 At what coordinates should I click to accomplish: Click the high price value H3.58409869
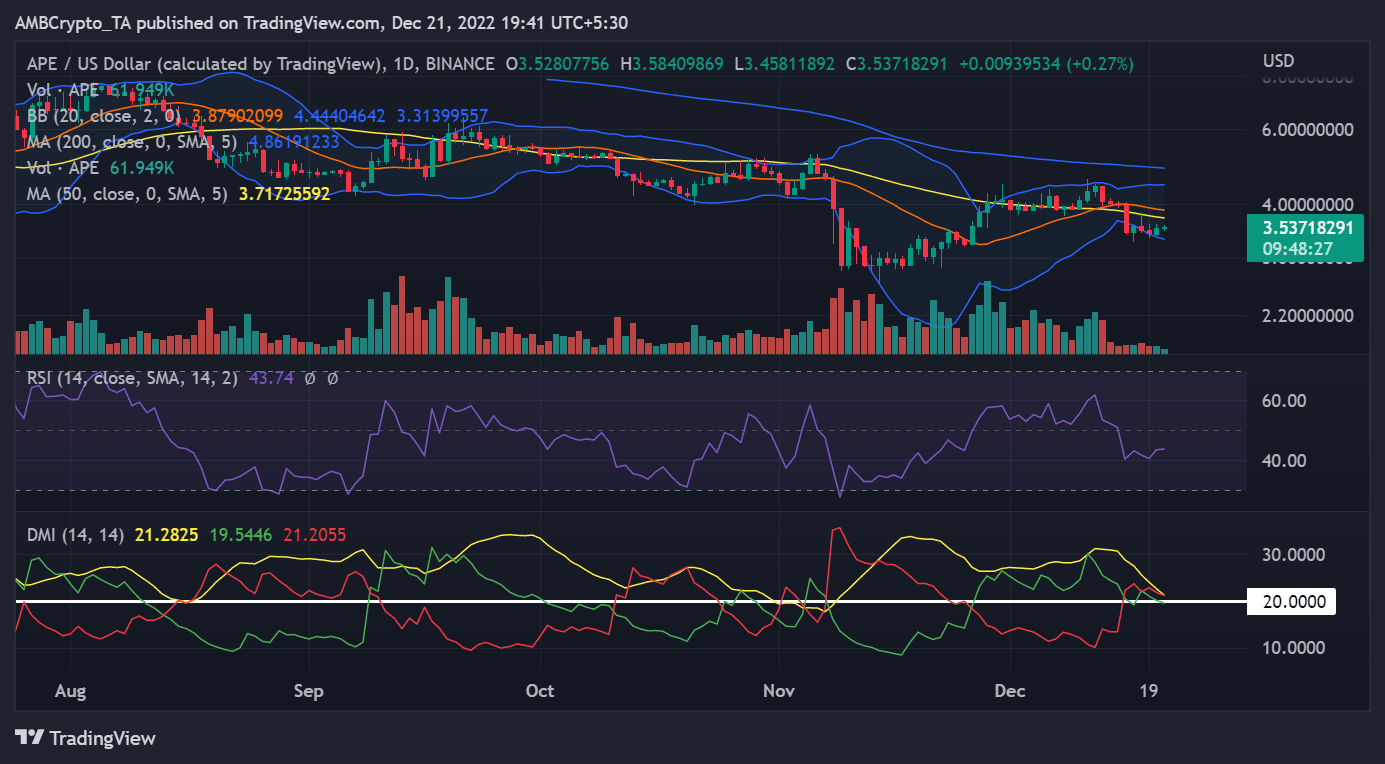click(671, 63)
